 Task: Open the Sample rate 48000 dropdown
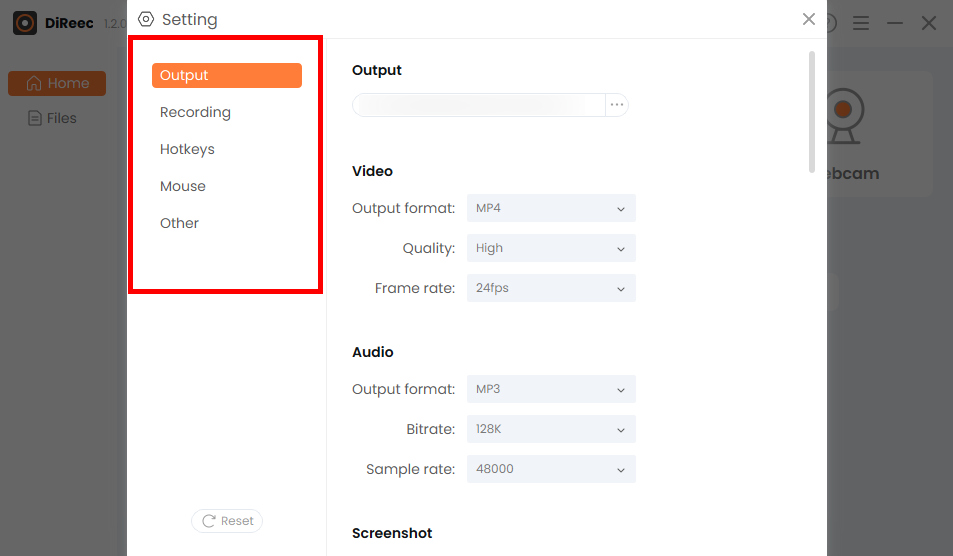(551, 469)
